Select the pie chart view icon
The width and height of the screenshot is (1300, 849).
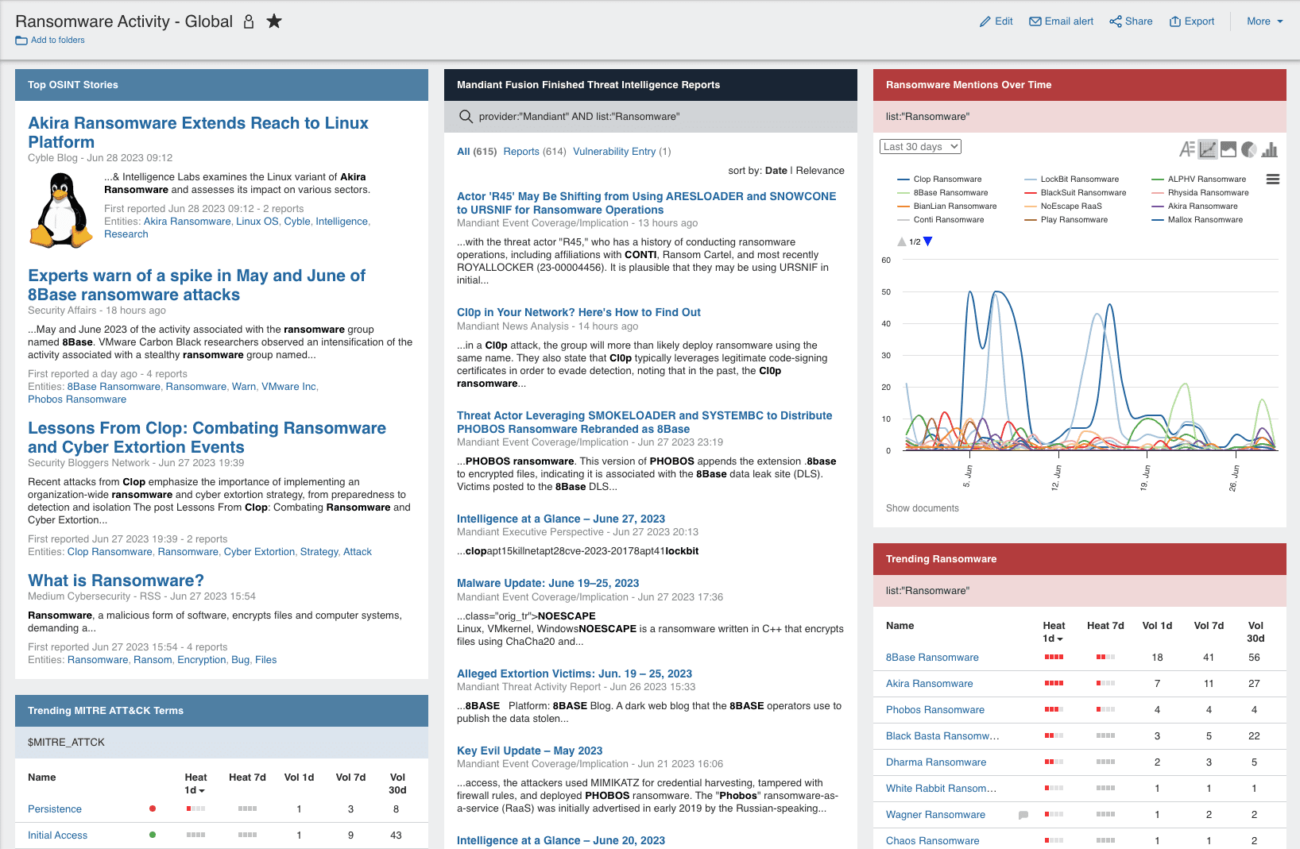click(x=1249, y=149)
